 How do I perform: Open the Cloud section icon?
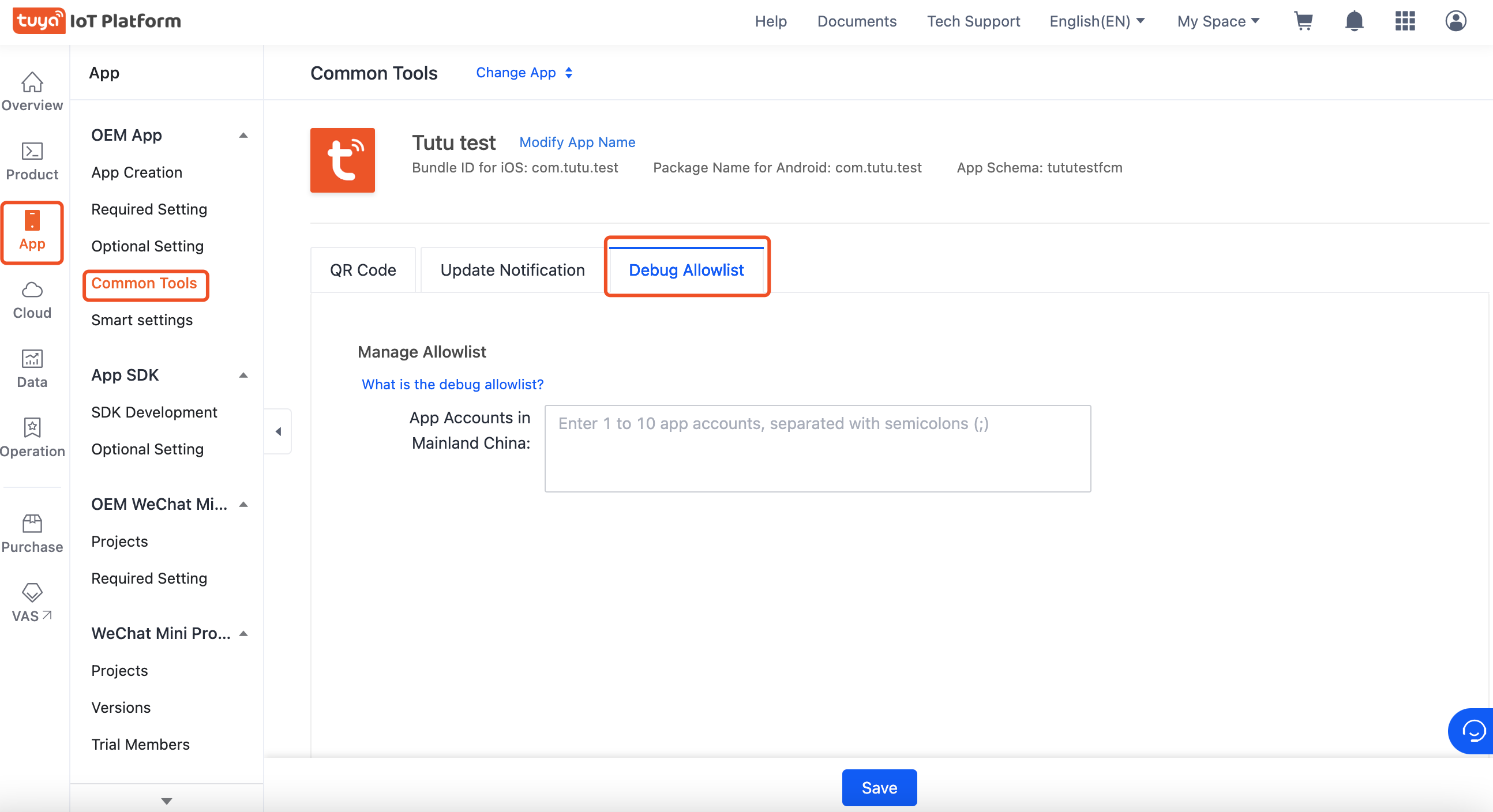[32, 290]
